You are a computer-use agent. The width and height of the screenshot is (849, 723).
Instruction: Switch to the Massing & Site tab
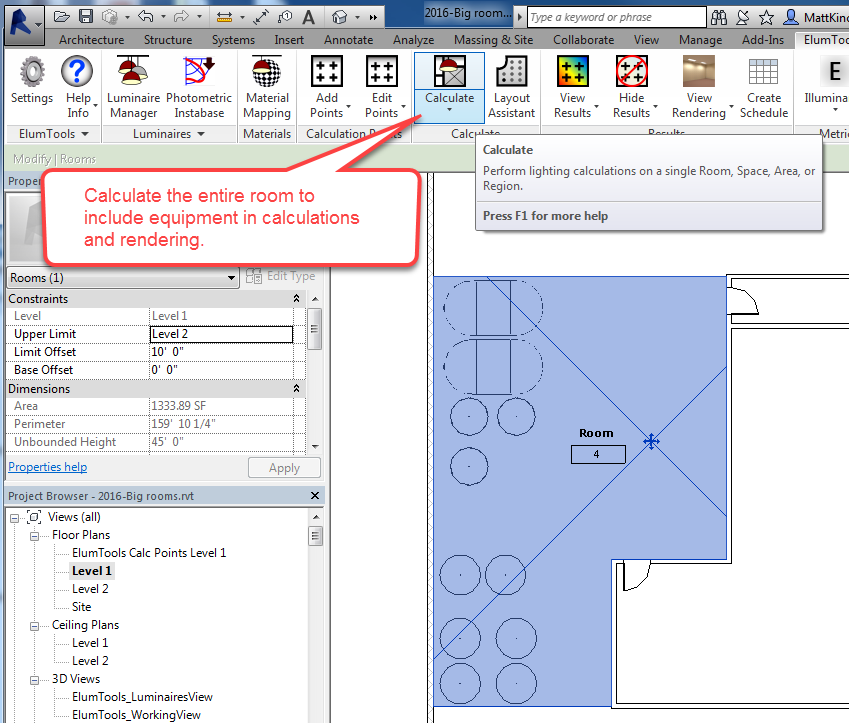493,40
